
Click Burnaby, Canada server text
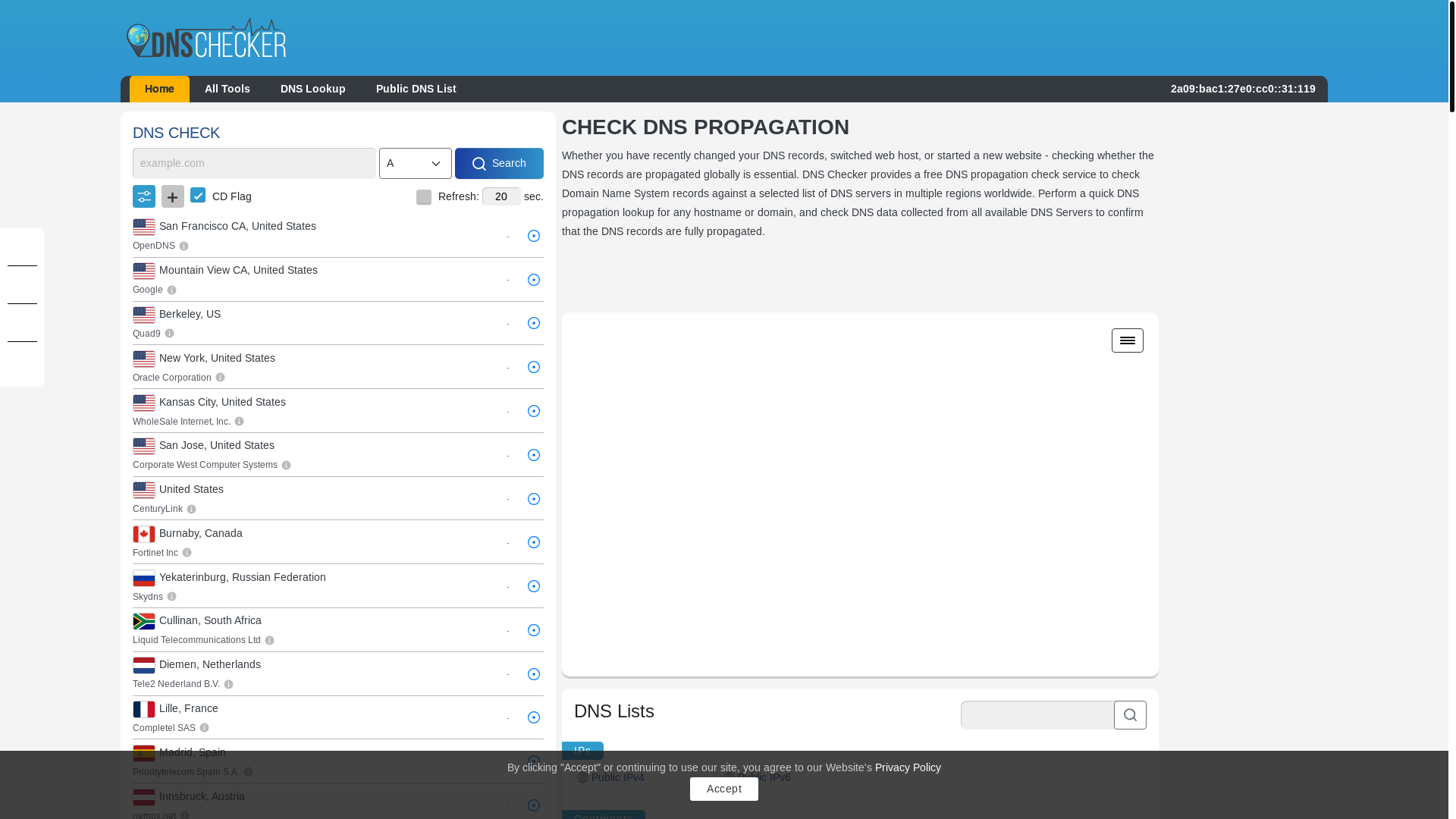point(201,533)
